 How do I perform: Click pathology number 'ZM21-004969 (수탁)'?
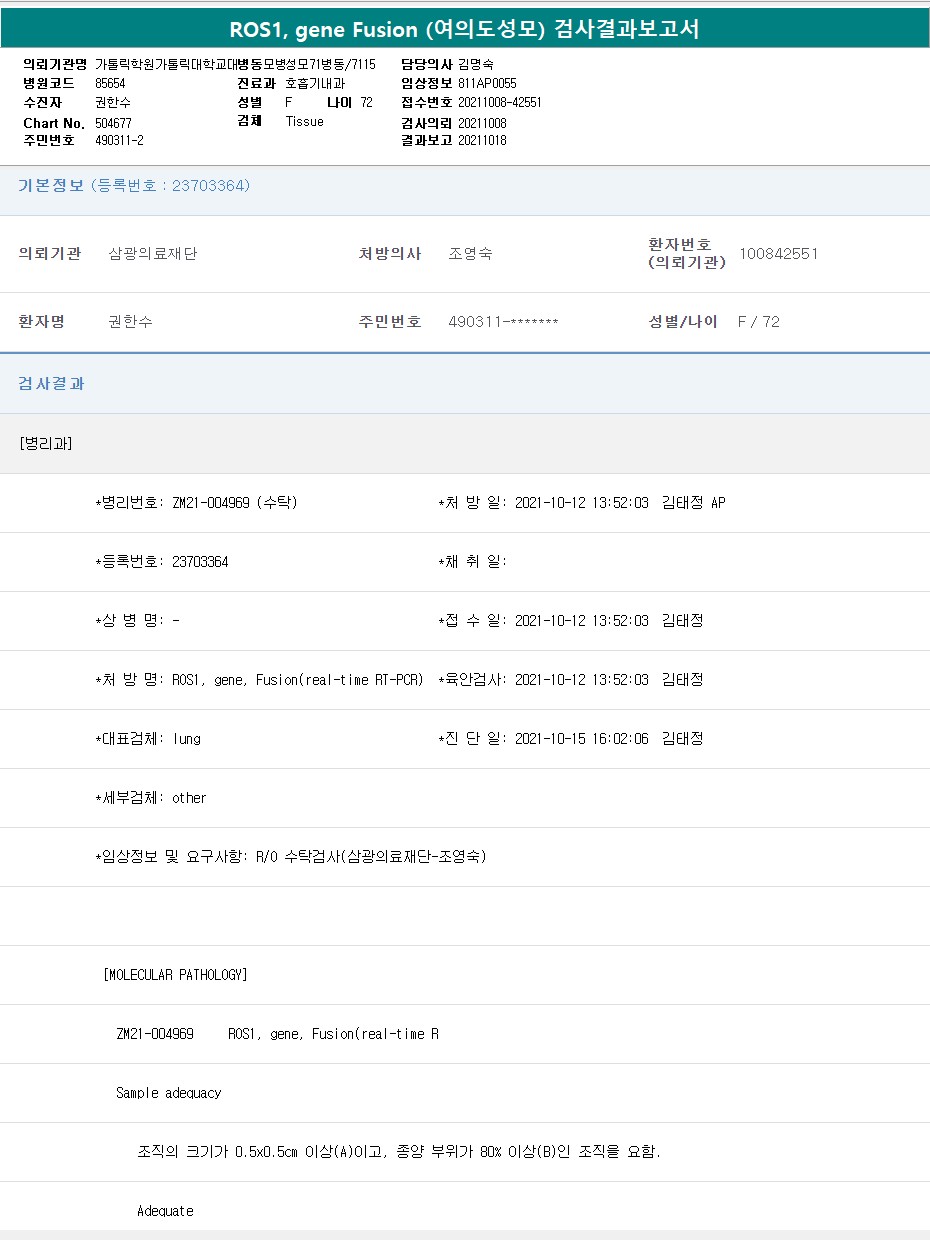pos(234,503)
